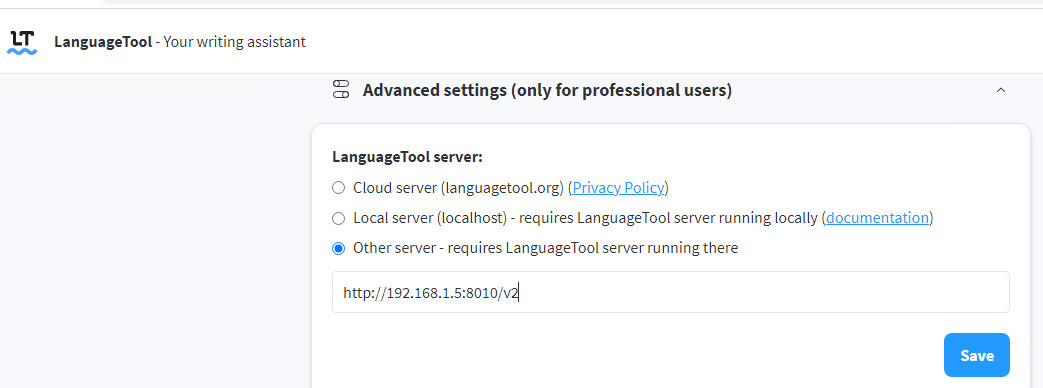Click the Advanced settings switches icon
The image size is (1043, 388).
click(x=341, y=89)
